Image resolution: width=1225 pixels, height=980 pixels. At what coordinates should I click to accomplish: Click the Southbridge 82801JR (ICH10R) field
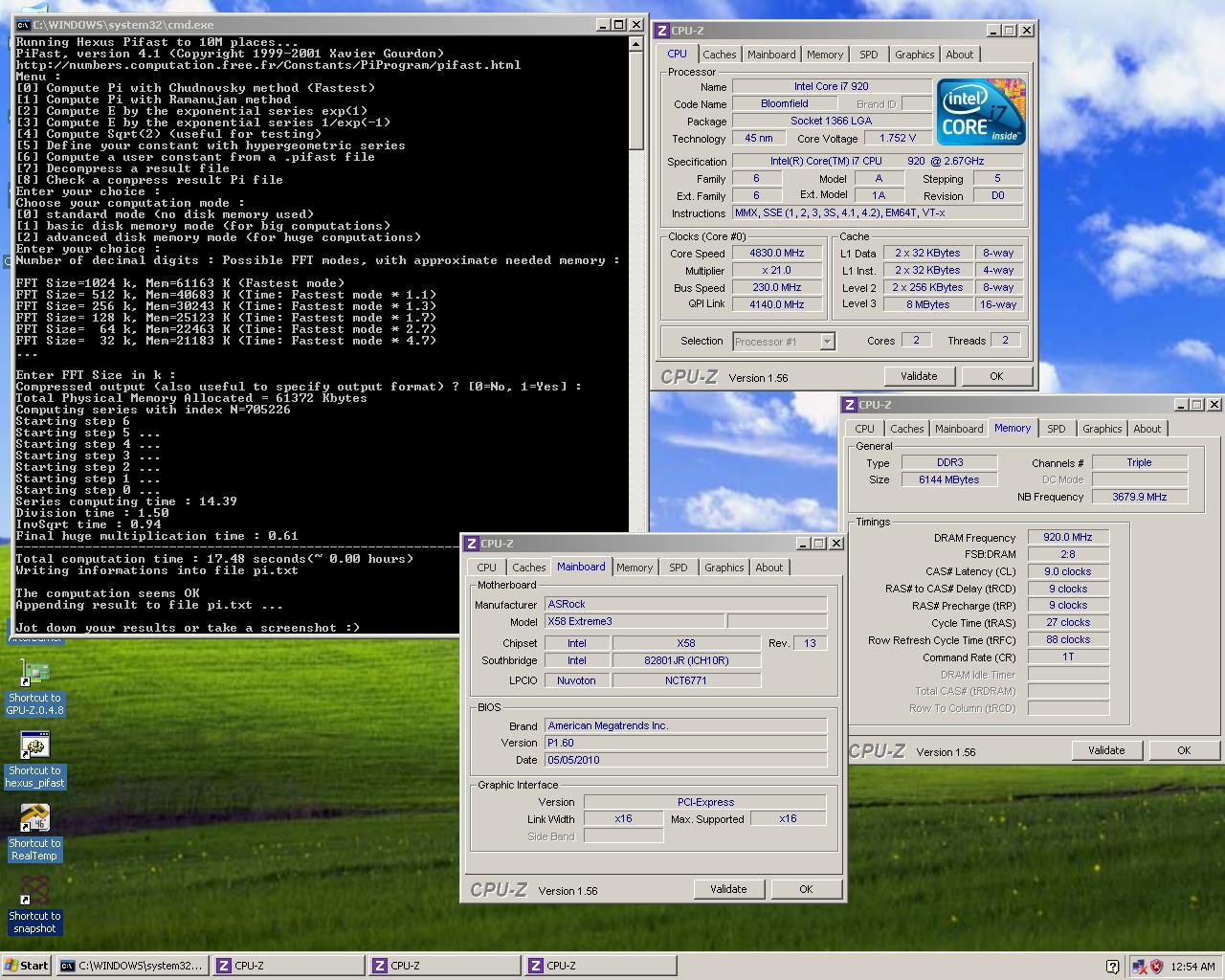pos(686,660)
